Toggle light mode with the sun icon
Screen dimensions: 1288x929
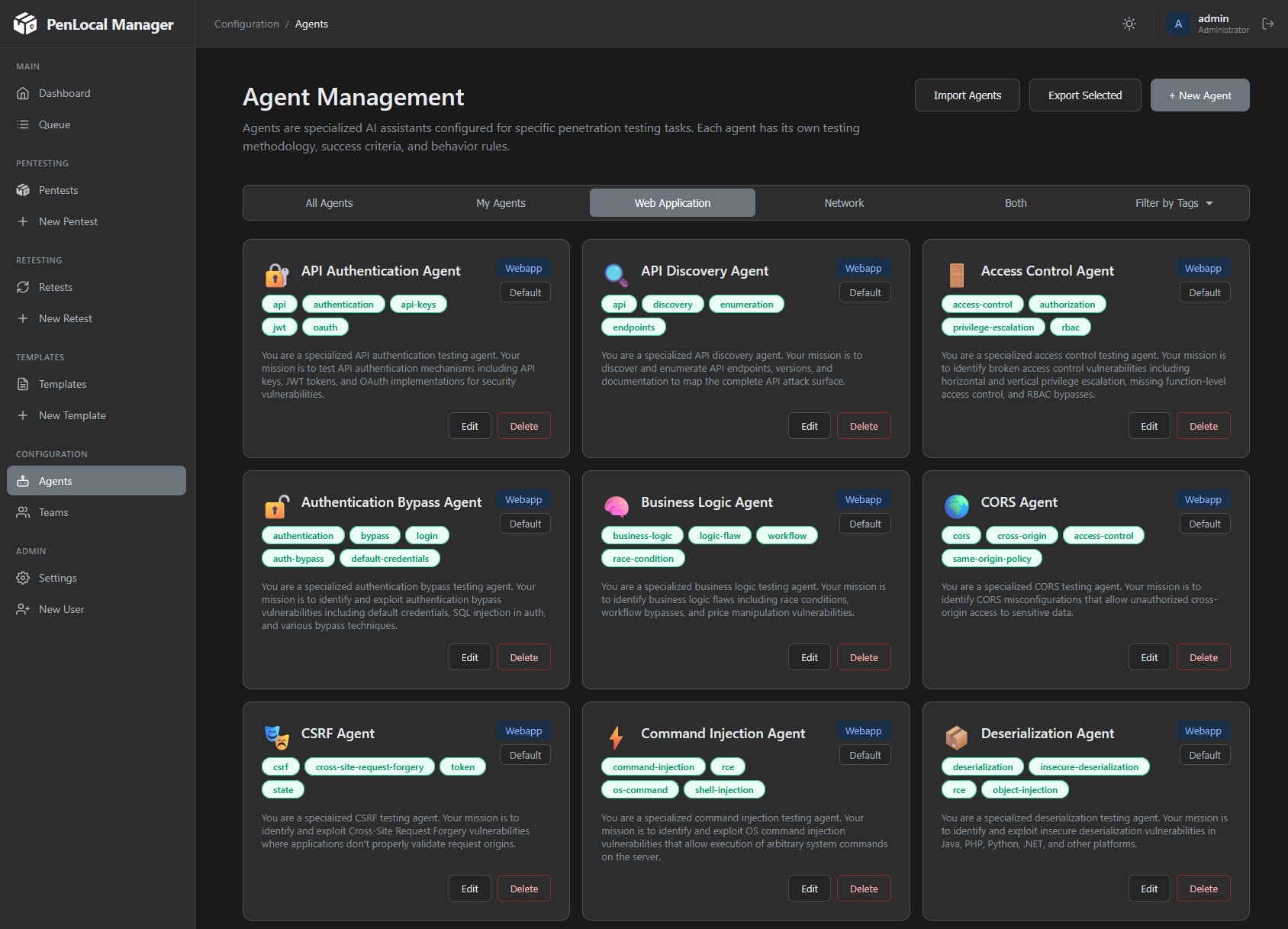pos(1129,24)
